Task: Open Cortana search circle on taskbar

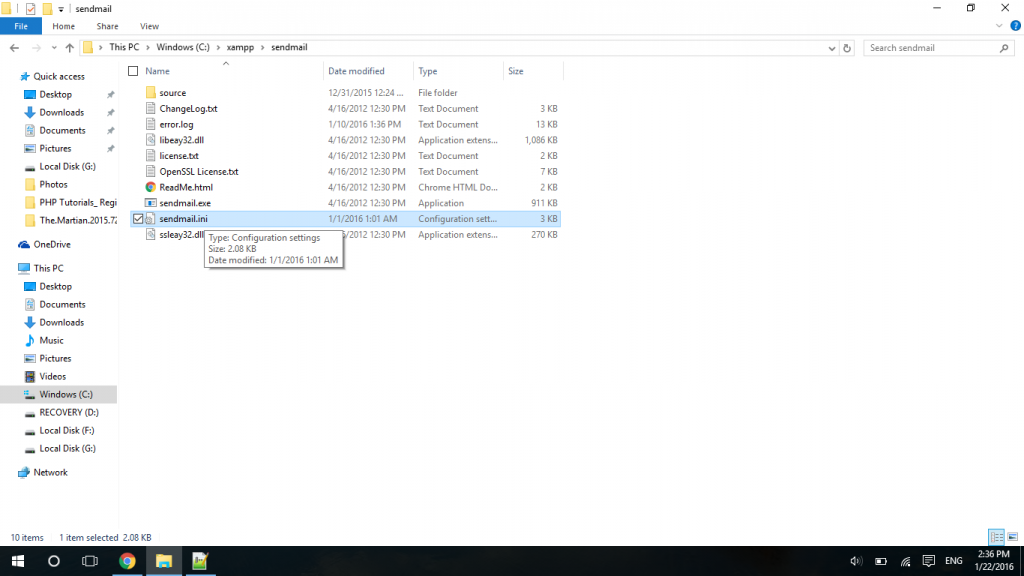Action: 54,561
